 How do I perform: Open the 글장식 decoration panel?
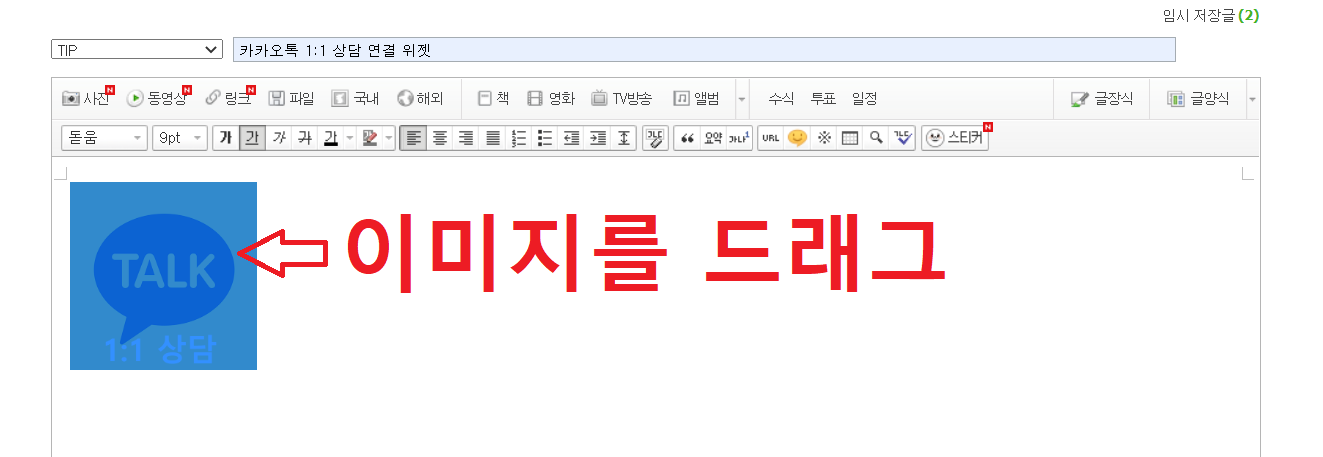(1101, 99)
